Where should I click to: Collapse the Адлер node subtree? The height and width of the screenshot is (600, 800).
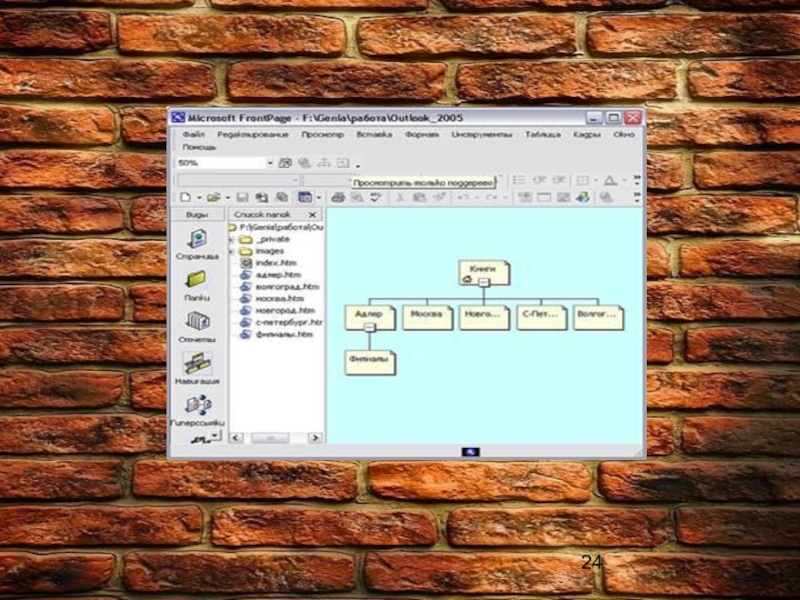point(370,327)
